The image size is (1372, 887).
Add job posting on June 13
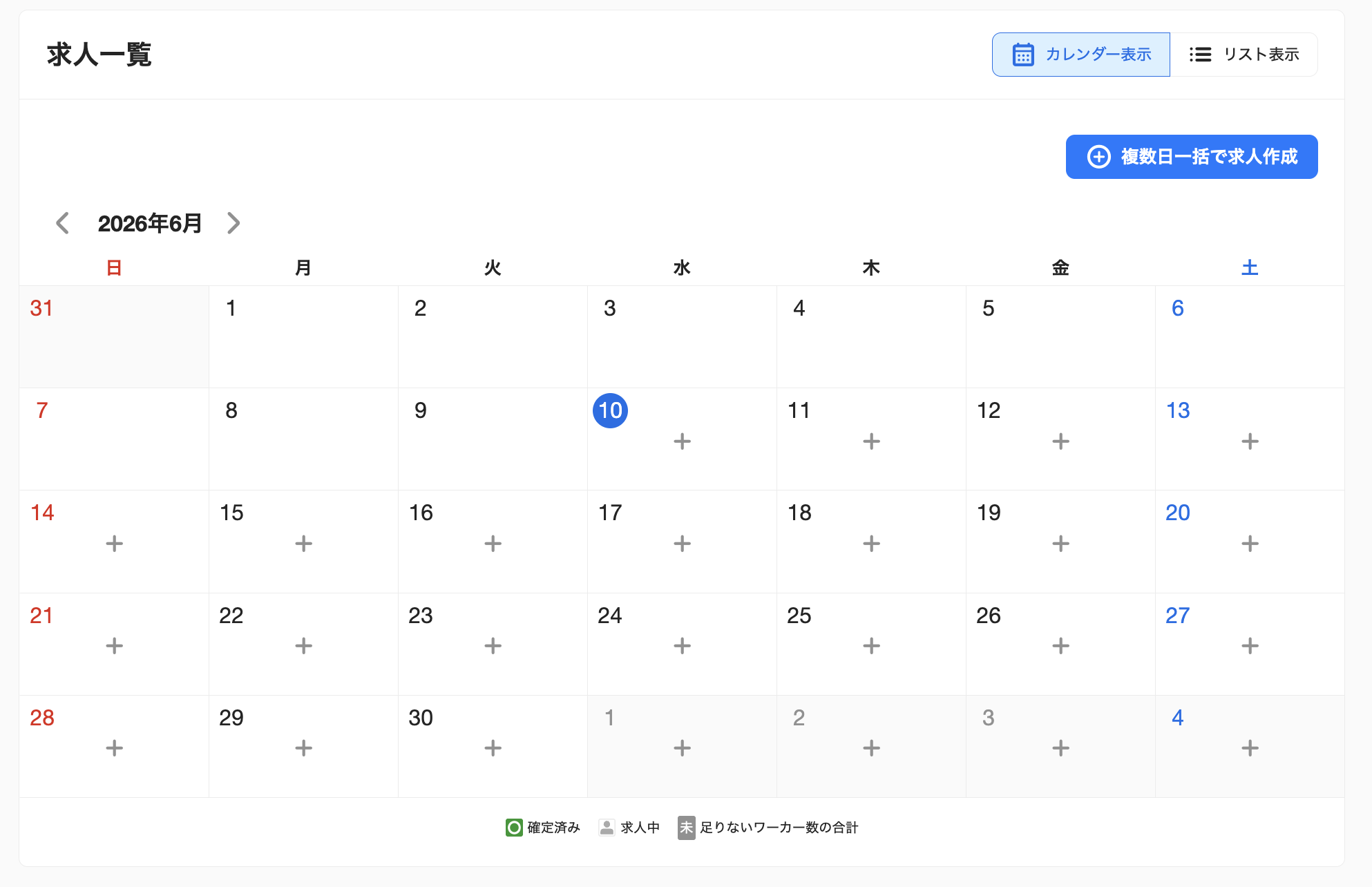(1250, 441)
